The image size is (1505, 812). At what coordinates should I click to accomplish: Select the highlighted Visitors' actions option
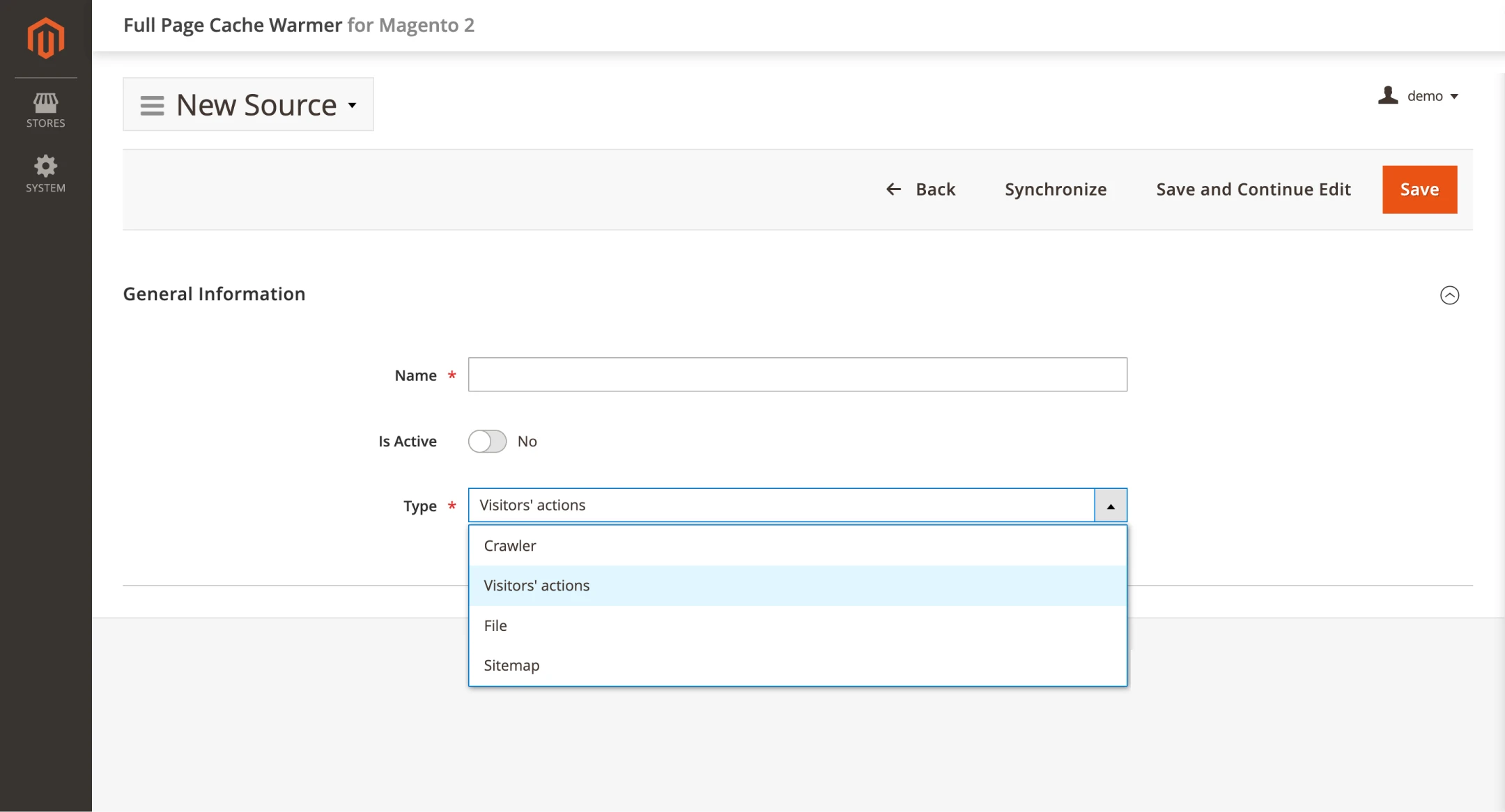[x=537, y=586]
